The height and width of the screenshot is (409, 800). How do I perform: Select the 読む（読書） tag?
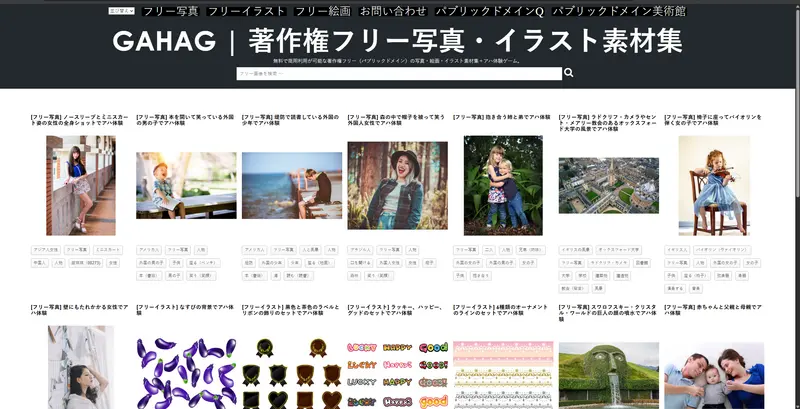click(298, 276)
